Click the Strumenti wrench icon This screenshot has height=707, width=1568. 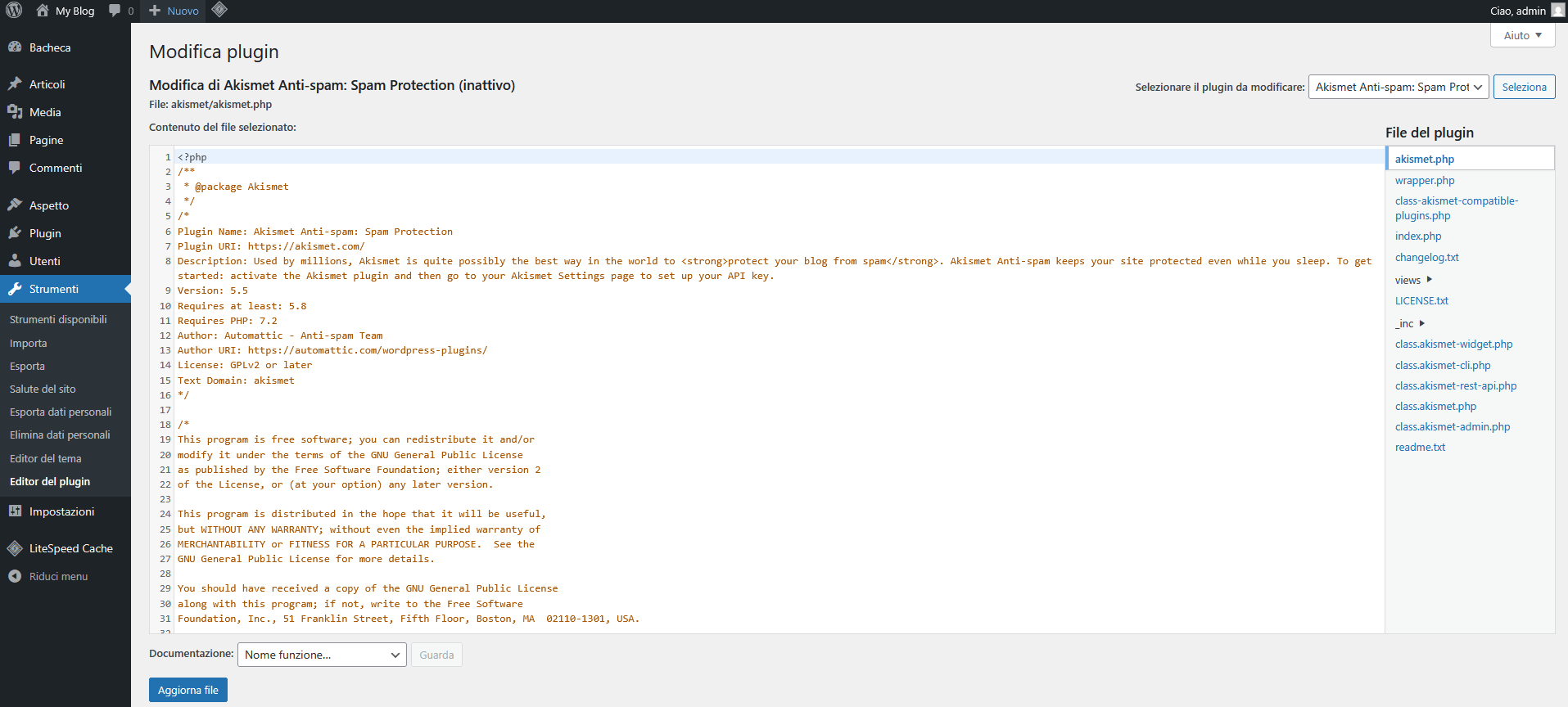[x=15, y=289]
